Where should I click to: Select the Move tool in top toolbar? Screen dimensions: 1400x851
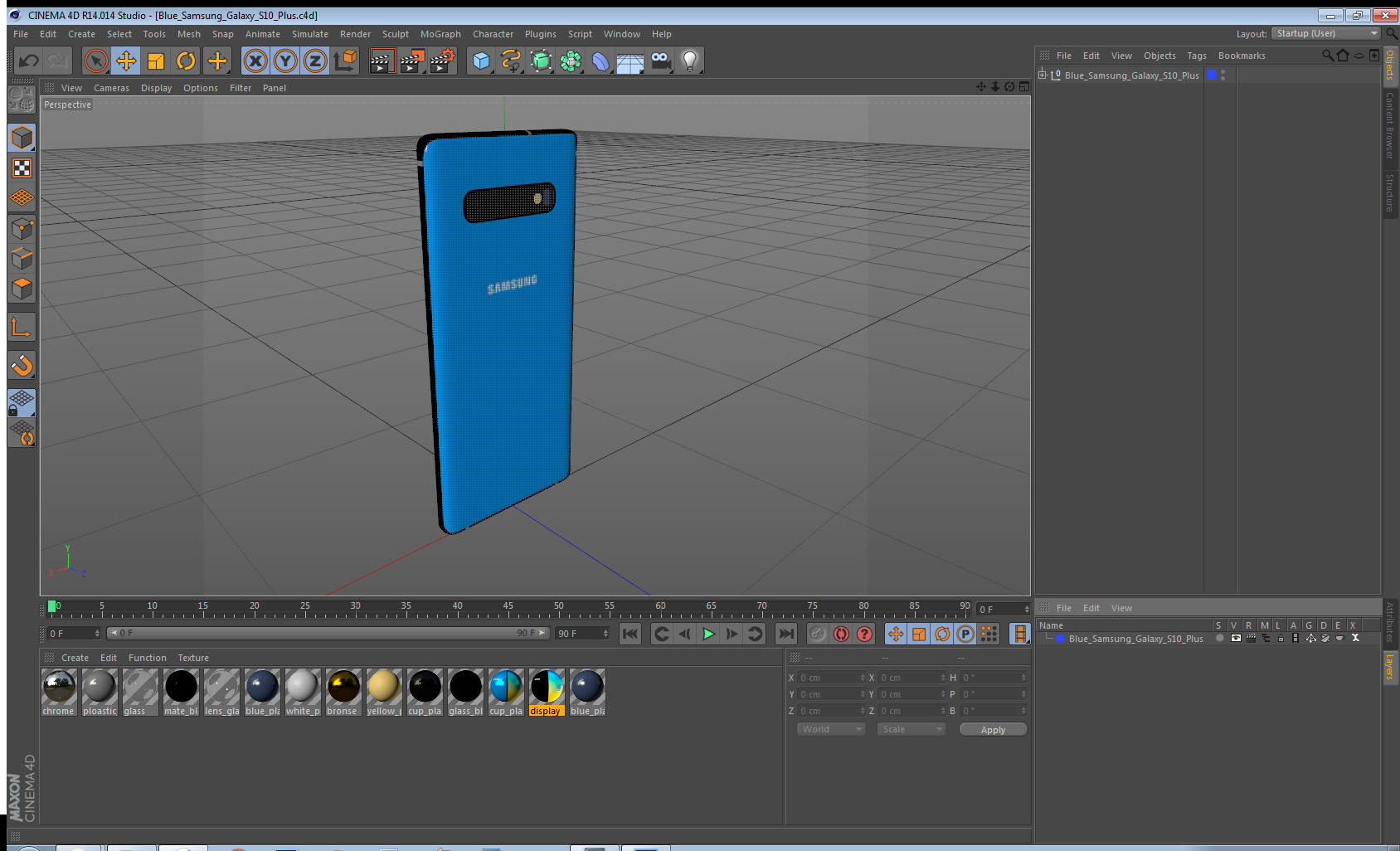(126, 61)
